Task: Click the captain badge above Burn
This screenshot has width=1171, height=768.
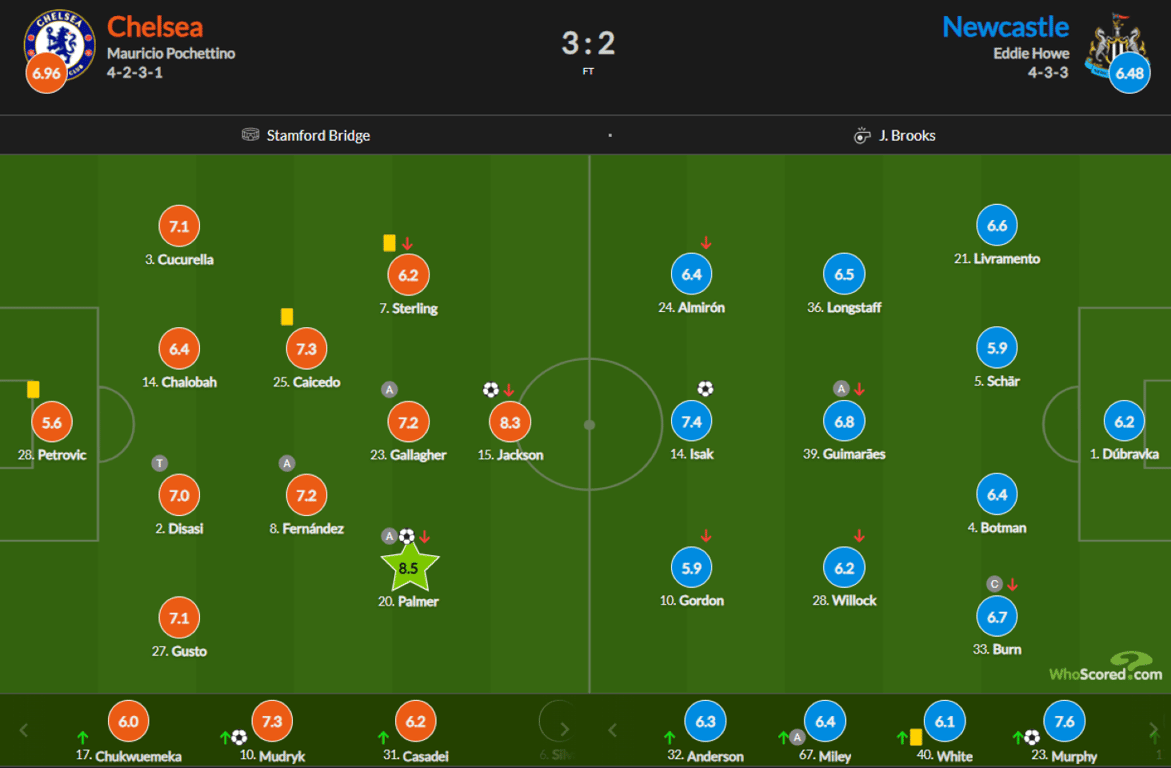Action: click(x=994, y=584)
